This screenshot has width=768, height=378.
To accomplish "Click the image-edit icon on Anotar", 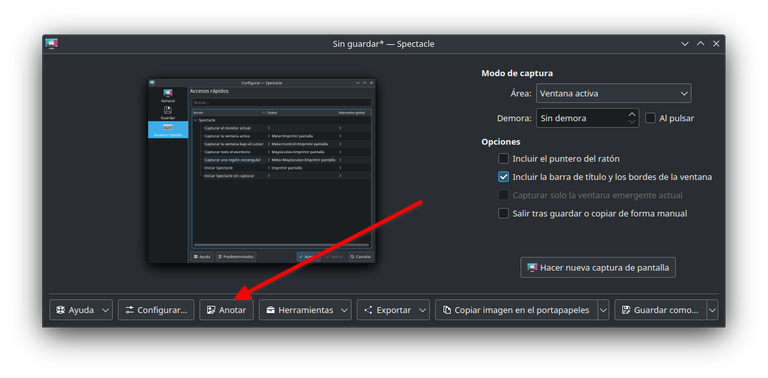I will coord(211,310).
